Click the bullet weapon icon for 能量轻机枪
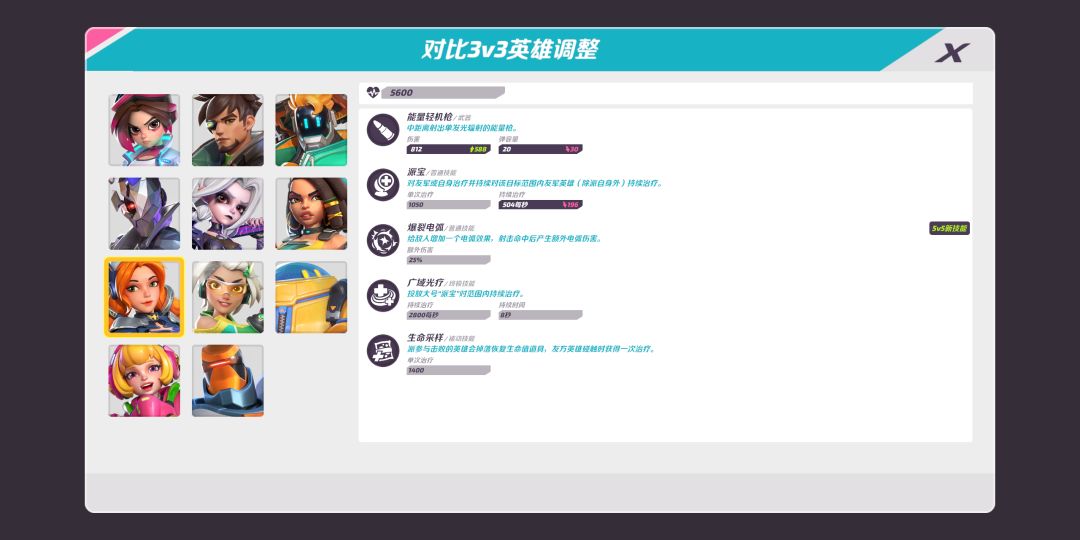The width and height of the screenshot is (1080, 540). pyautogui.click(x=383, y=129)
